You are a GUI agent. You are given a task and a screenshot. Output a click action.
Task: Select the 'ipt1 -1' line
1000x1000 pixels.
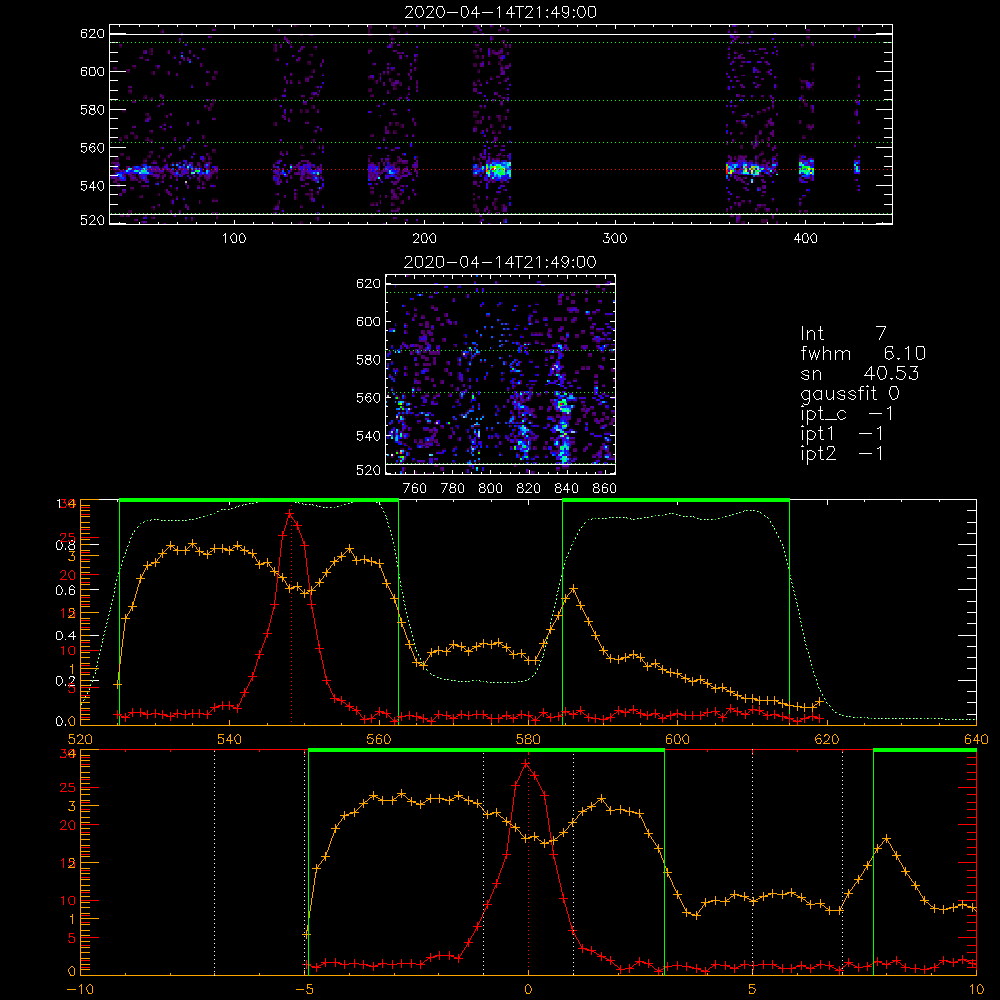pos(842,434)
